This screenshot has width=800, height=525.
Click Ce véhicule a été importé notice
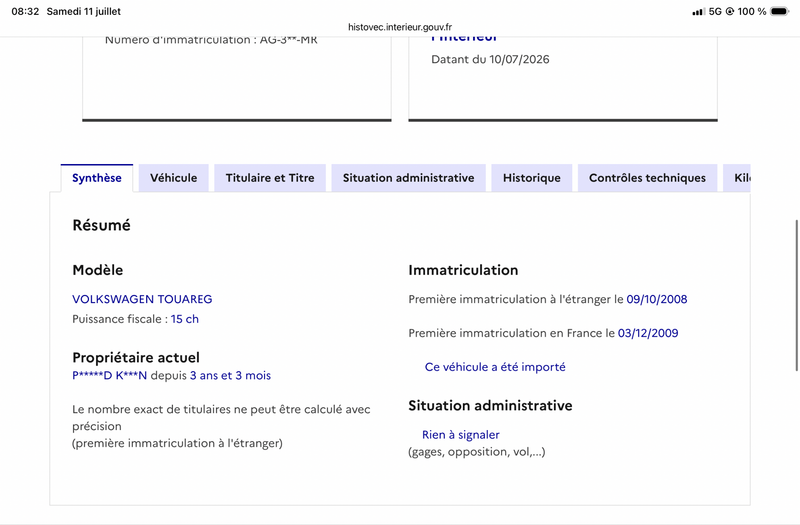495,367
